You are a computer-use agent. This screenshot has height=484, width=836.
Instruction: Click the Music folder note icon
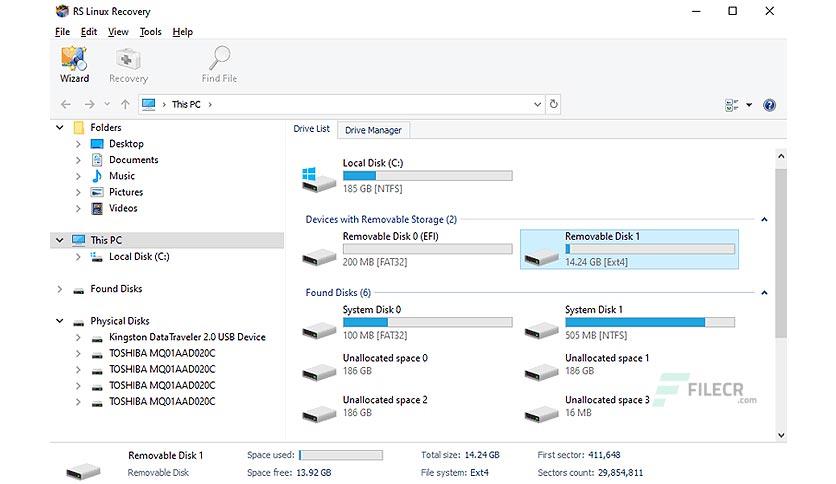click(97, 176)
